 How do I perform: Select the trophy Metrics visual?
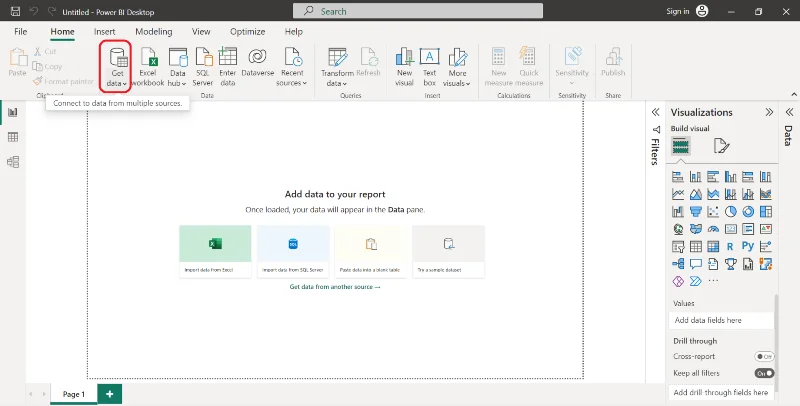pyautogui.click(x=731, y=264)
